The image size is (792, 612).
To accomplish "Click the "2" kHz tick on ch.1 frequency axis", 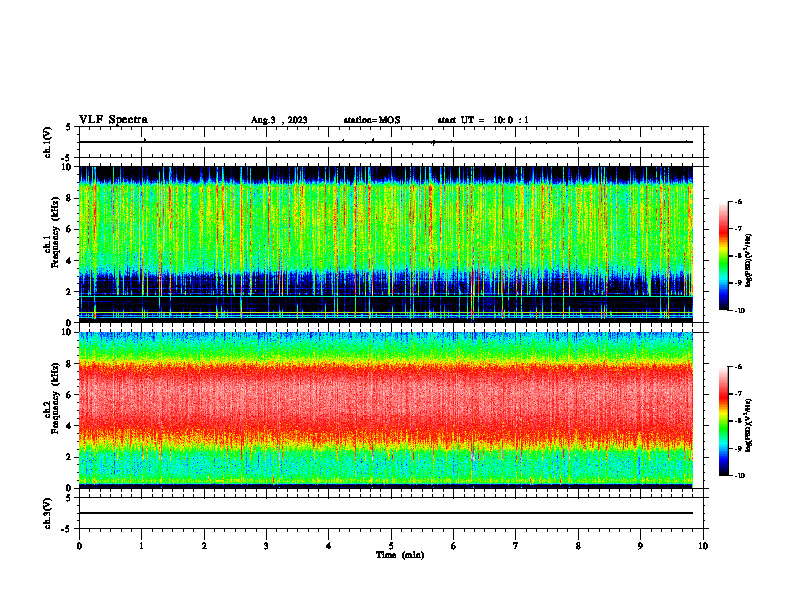I will [70, 292].
